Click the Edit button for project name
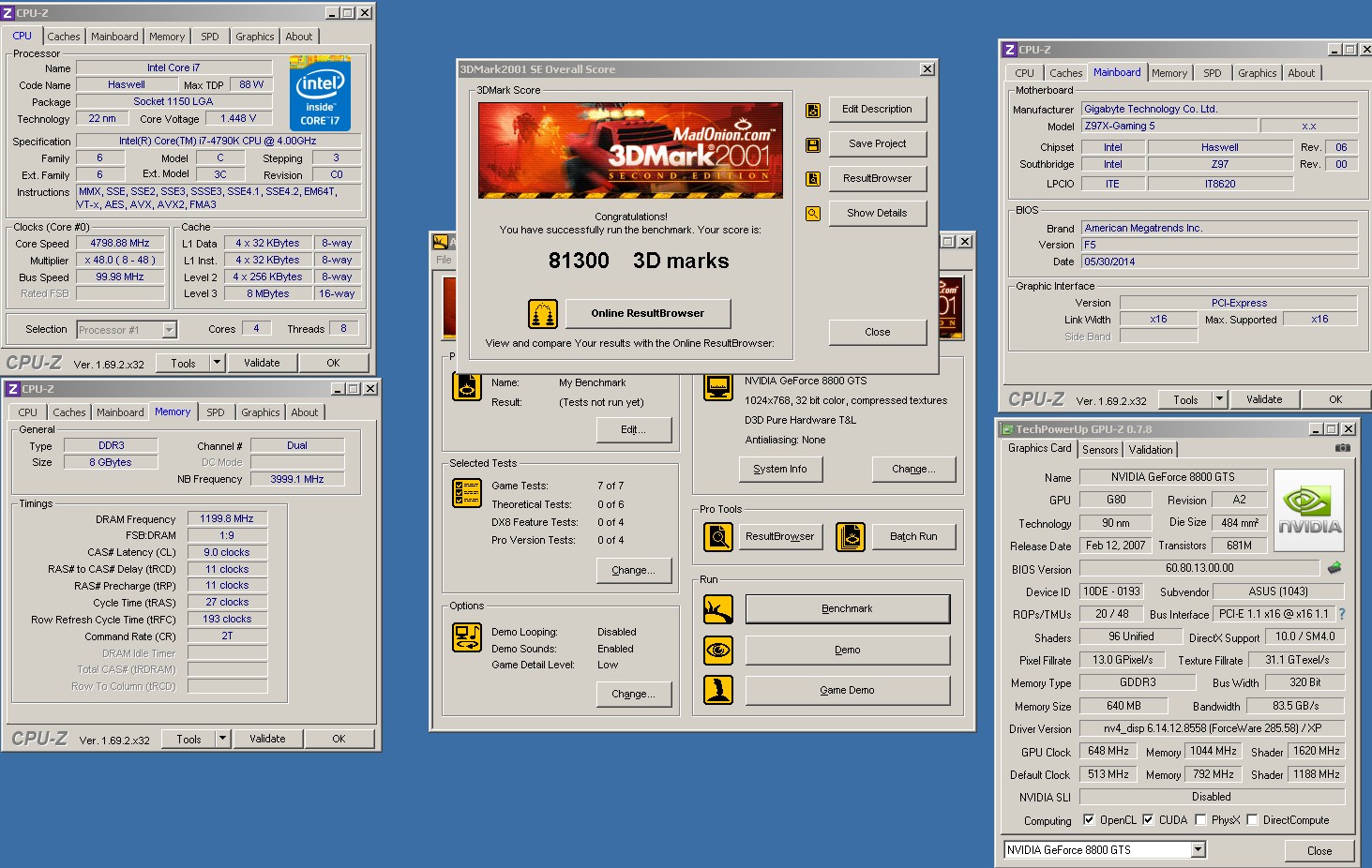The image size is (1372, 868). point(634,430)
